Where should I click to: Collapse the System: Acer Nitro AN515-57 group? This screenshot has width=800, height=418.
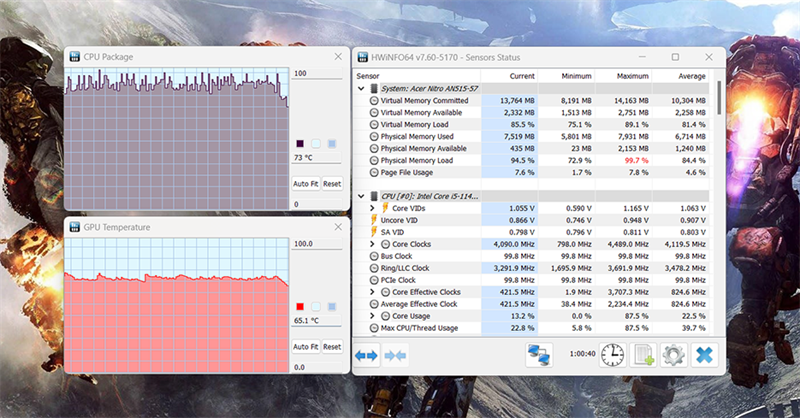point(361,88)
